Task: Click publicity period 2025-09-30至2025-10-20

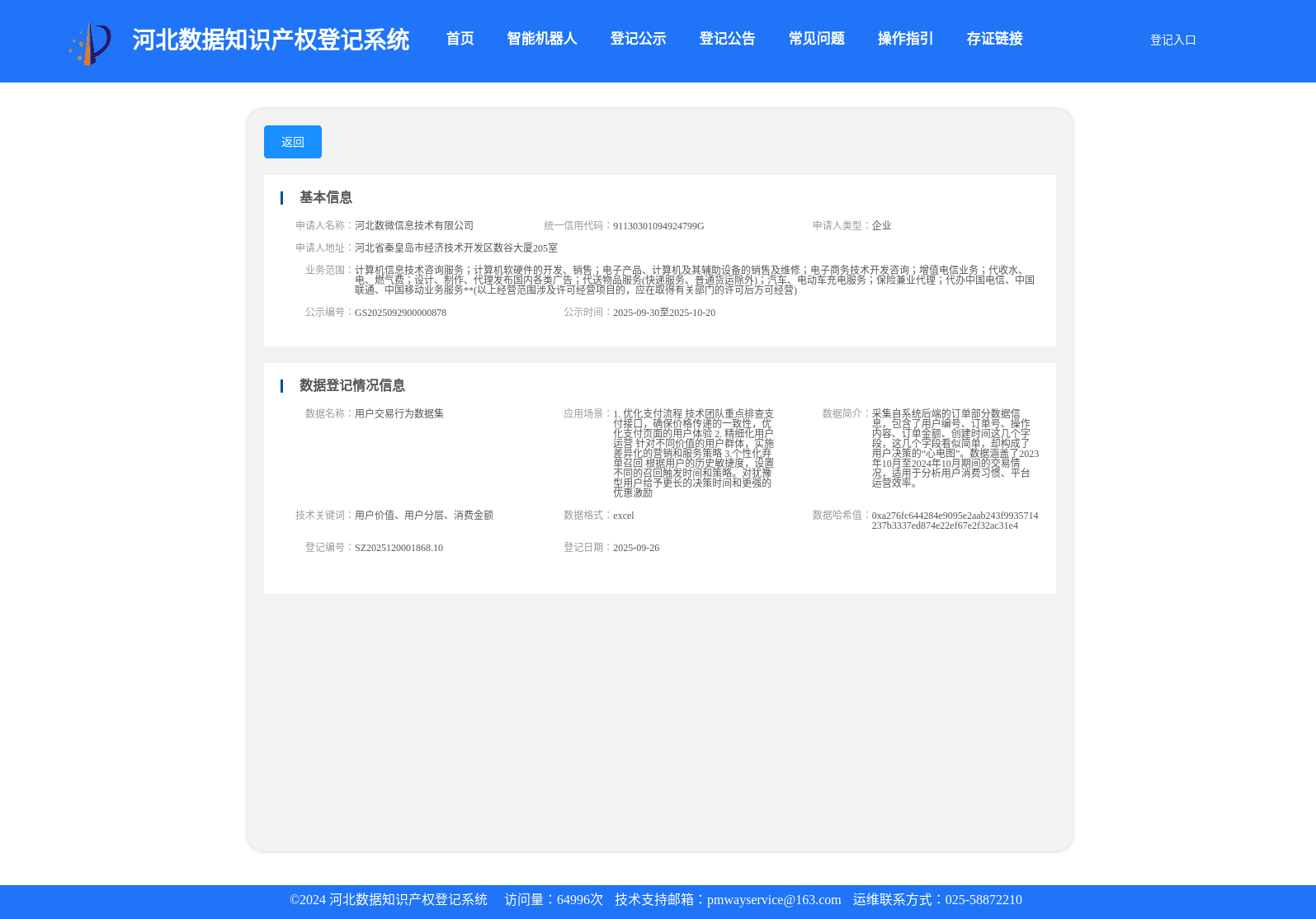Action: (x=664, y=313)
